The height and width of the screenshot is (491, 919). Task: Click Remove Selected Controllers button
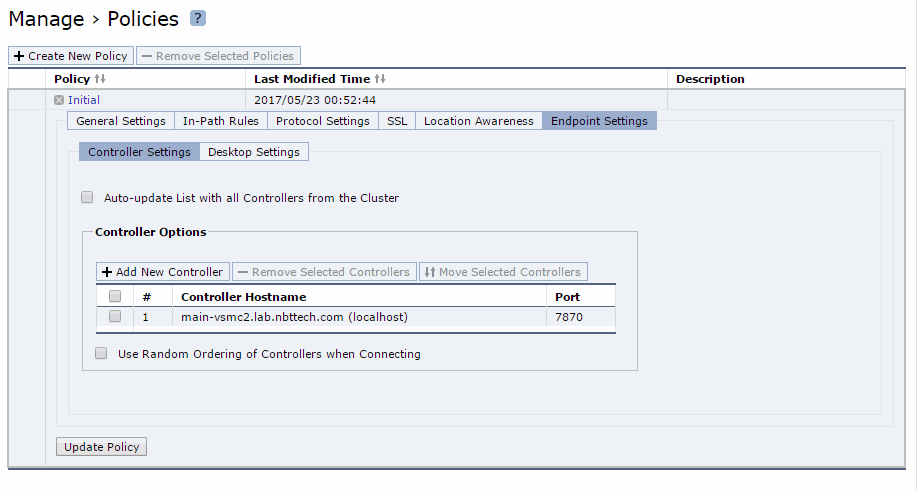point(324,272)
